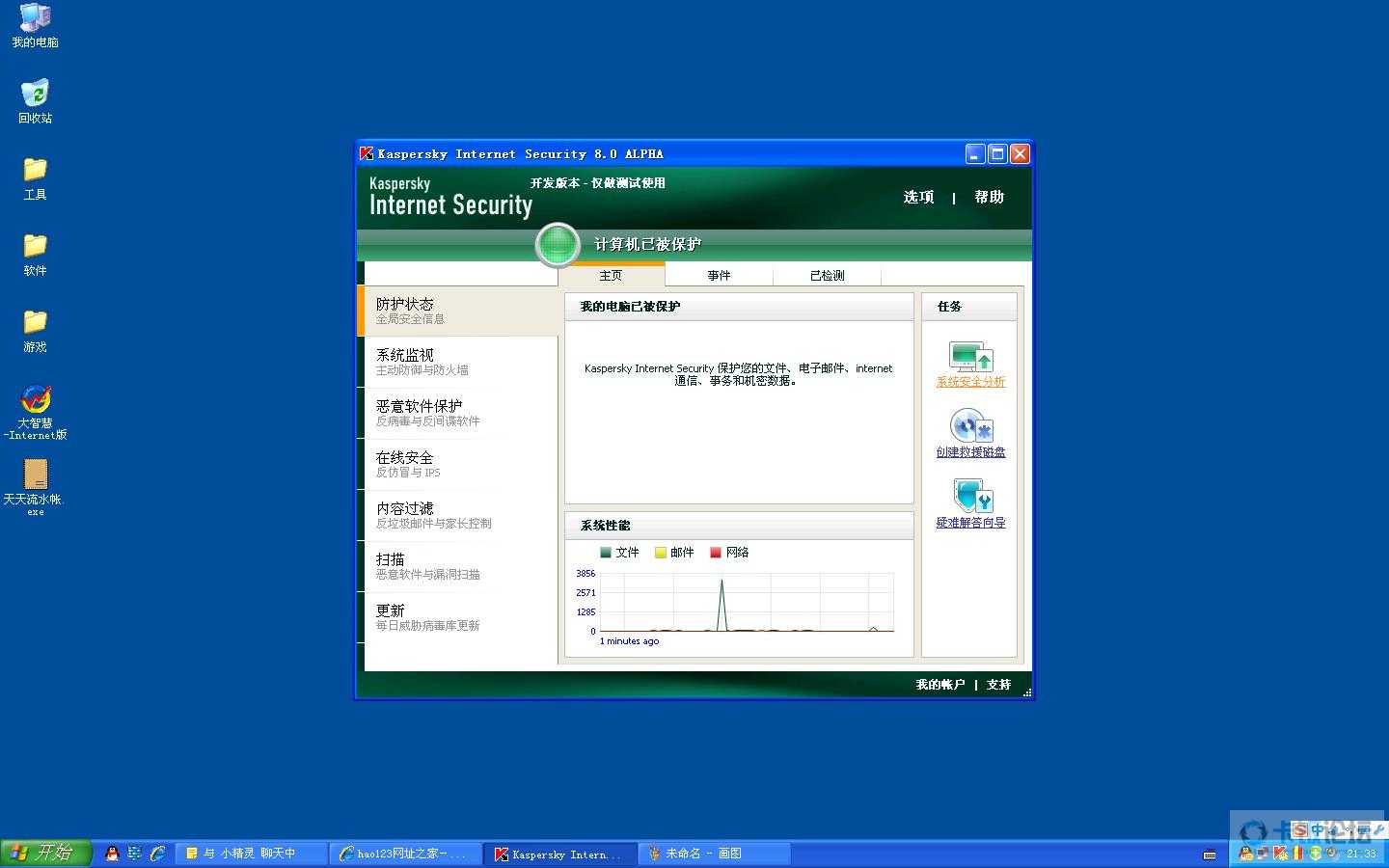Click green 文件 legend swatch
The image size is (1389, 868).
pos(606,553)
